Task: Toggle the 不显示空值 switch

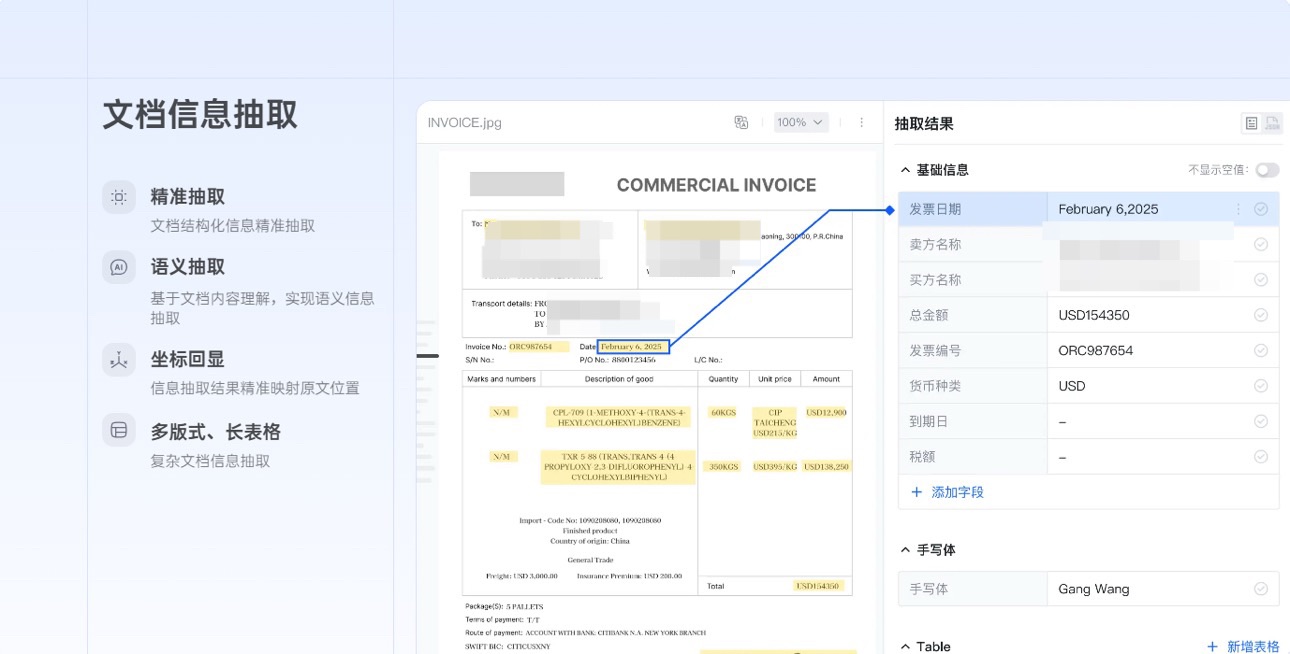Action: click(x=1267, y=170)
